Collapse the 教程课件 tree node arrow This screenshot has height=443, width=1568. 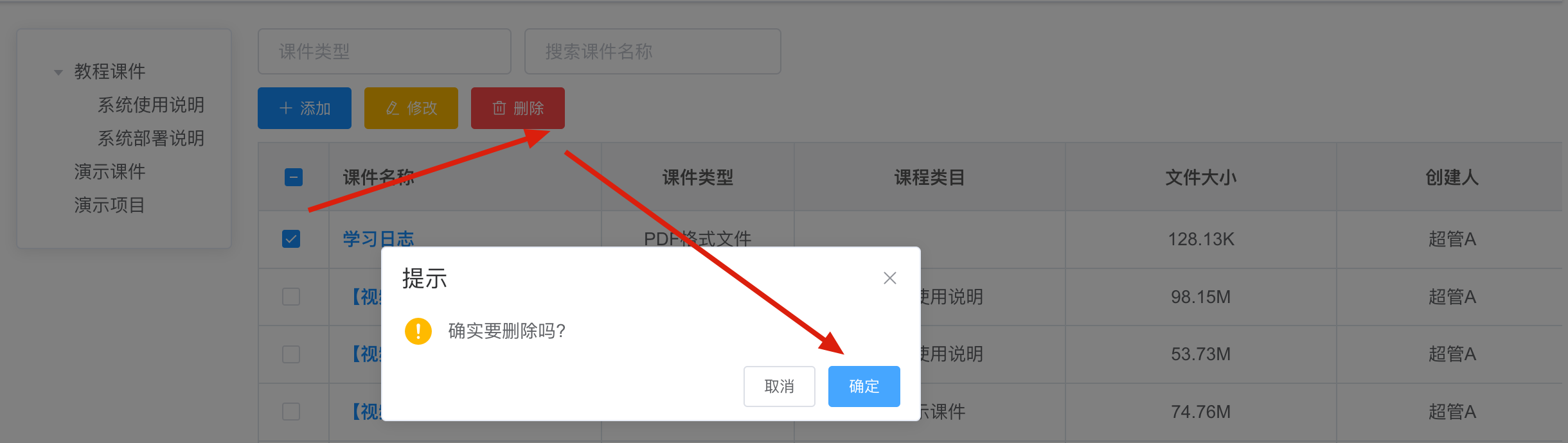point(58,72)
